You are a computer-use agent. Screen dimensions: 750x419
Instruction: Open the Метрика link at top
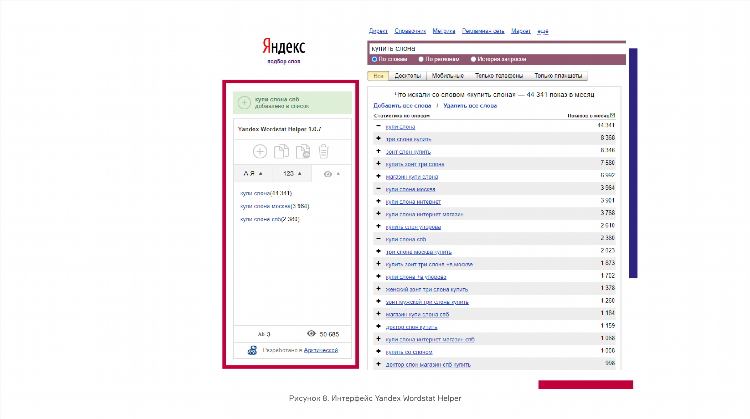pyautogui.click(x=444, y=31)
